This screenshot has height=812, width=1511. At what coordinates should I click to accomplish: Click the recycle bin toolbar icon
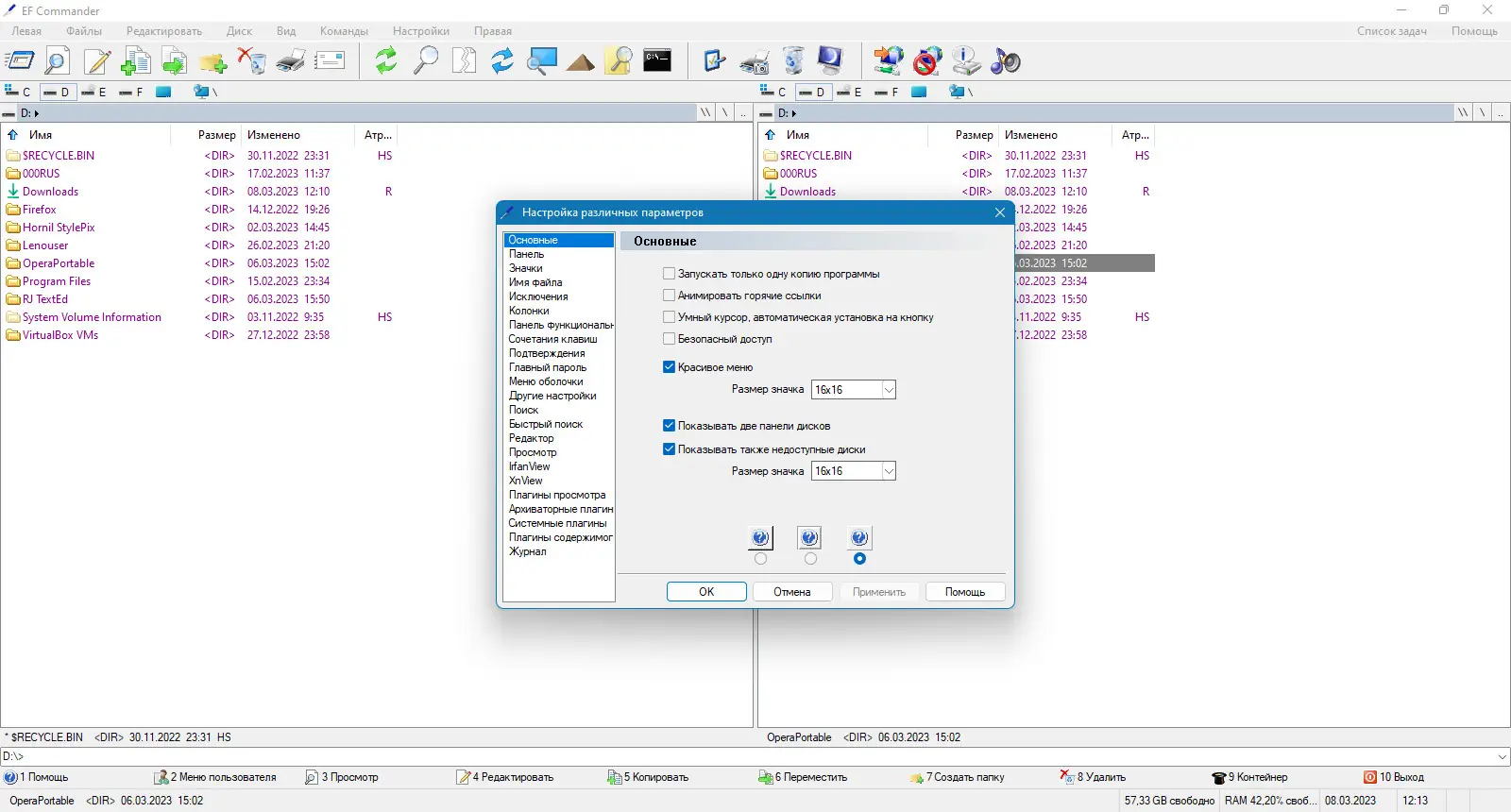[x=793, y=61]
